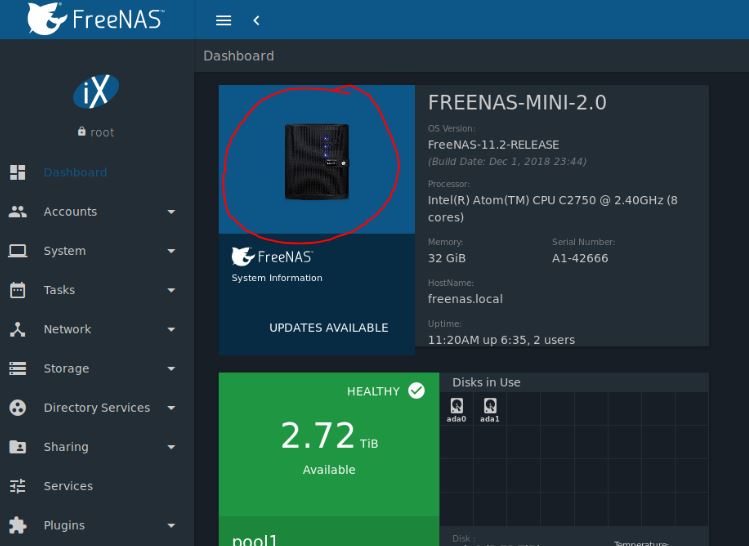The height and width of the screenshot is (546, 749).
Task: Open the Tasks menu item
Action: pyautogui.click(x=59, y=290)
